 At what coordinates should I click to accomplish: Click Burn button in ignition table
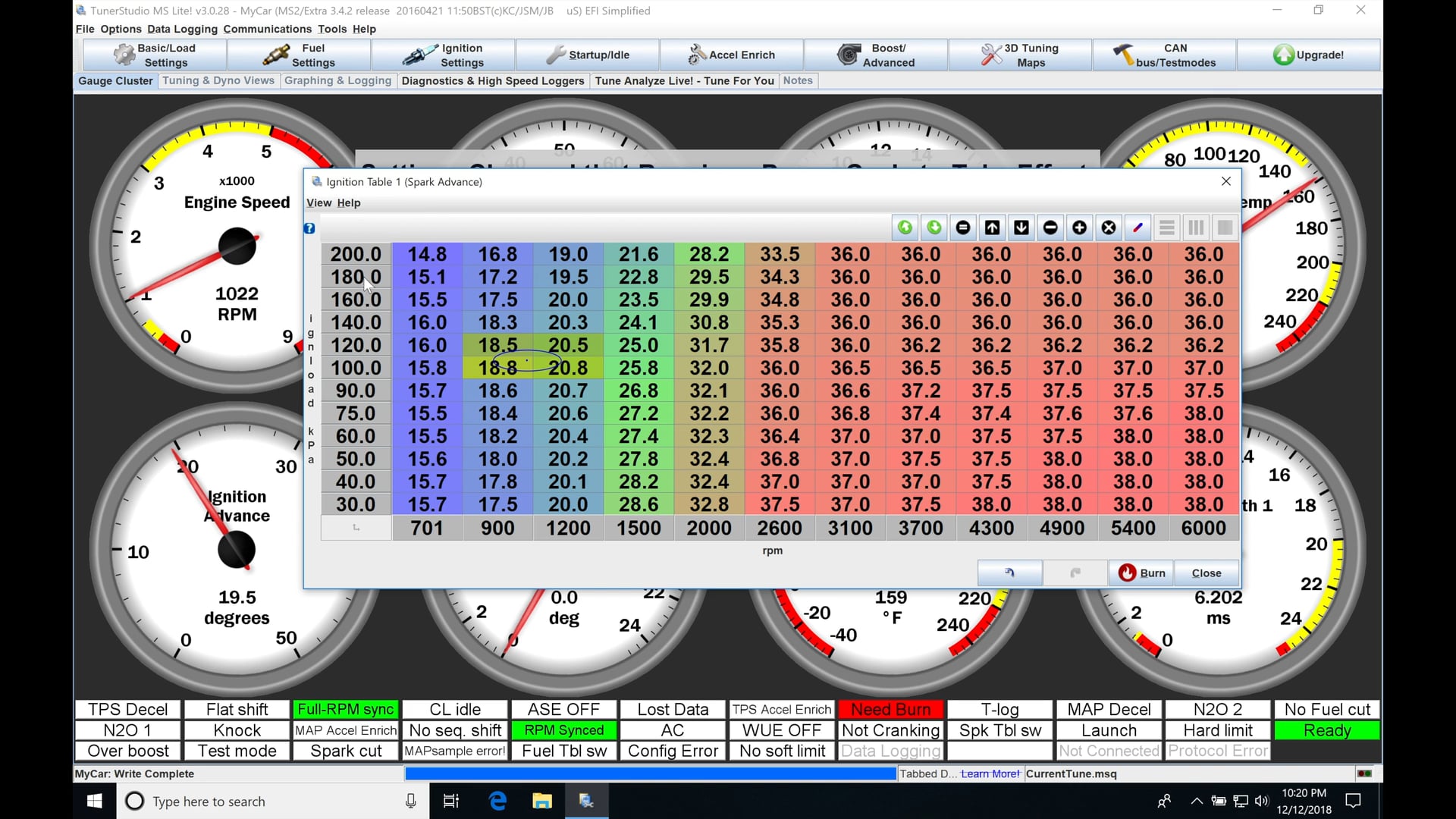click(x=1141, y=573)
